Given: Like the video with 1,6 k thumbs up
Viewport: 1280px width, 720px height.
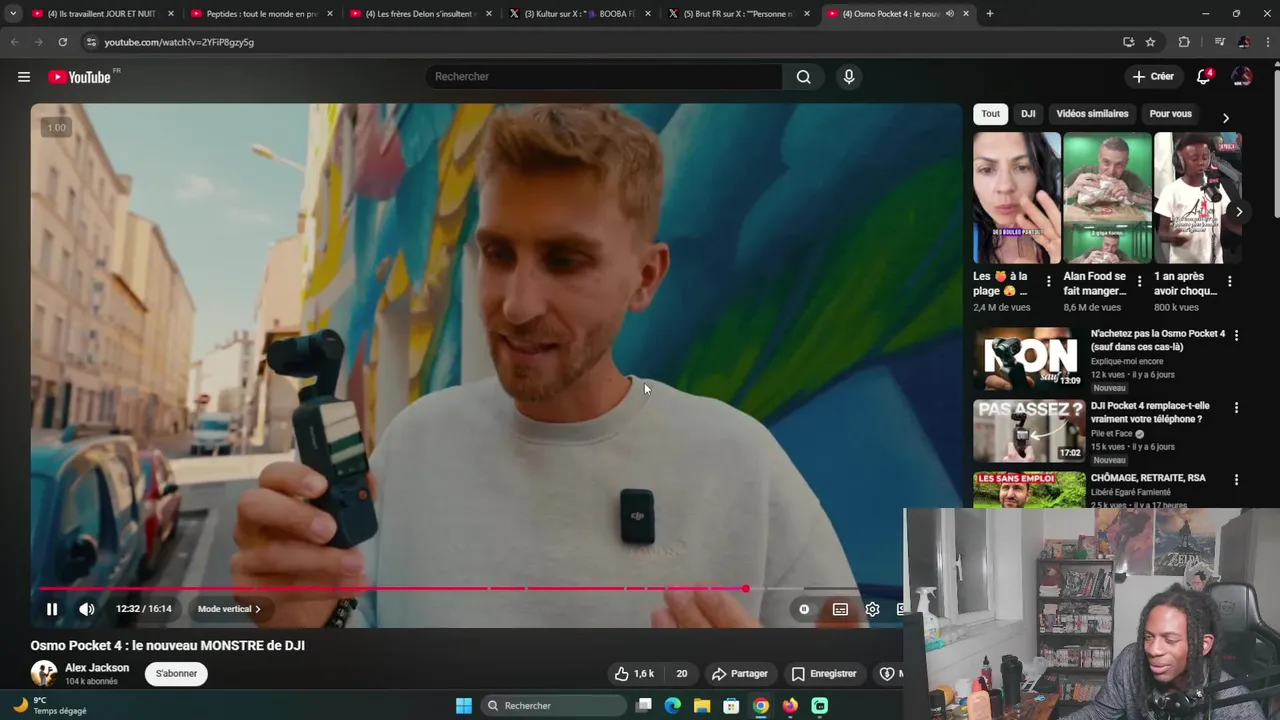Looking at the screenshot, I should (x=634, y=674).
